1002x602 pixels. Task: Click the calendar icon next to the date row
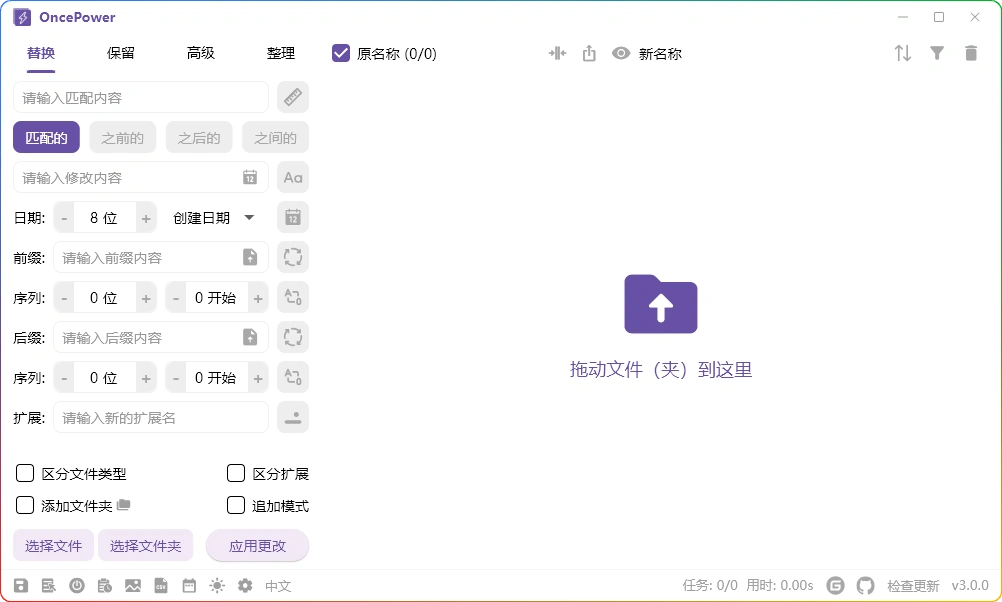coord(291,217)
